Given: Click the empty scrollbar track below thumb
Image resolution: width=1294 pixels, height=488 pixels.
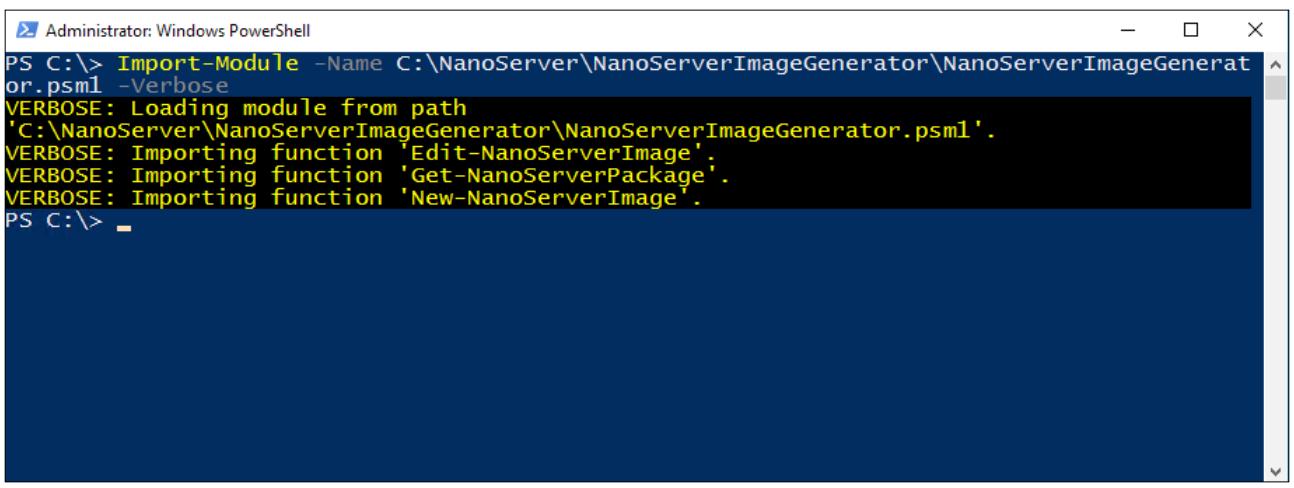Looking at the screenshot, I should click(x=1273, y=280).
